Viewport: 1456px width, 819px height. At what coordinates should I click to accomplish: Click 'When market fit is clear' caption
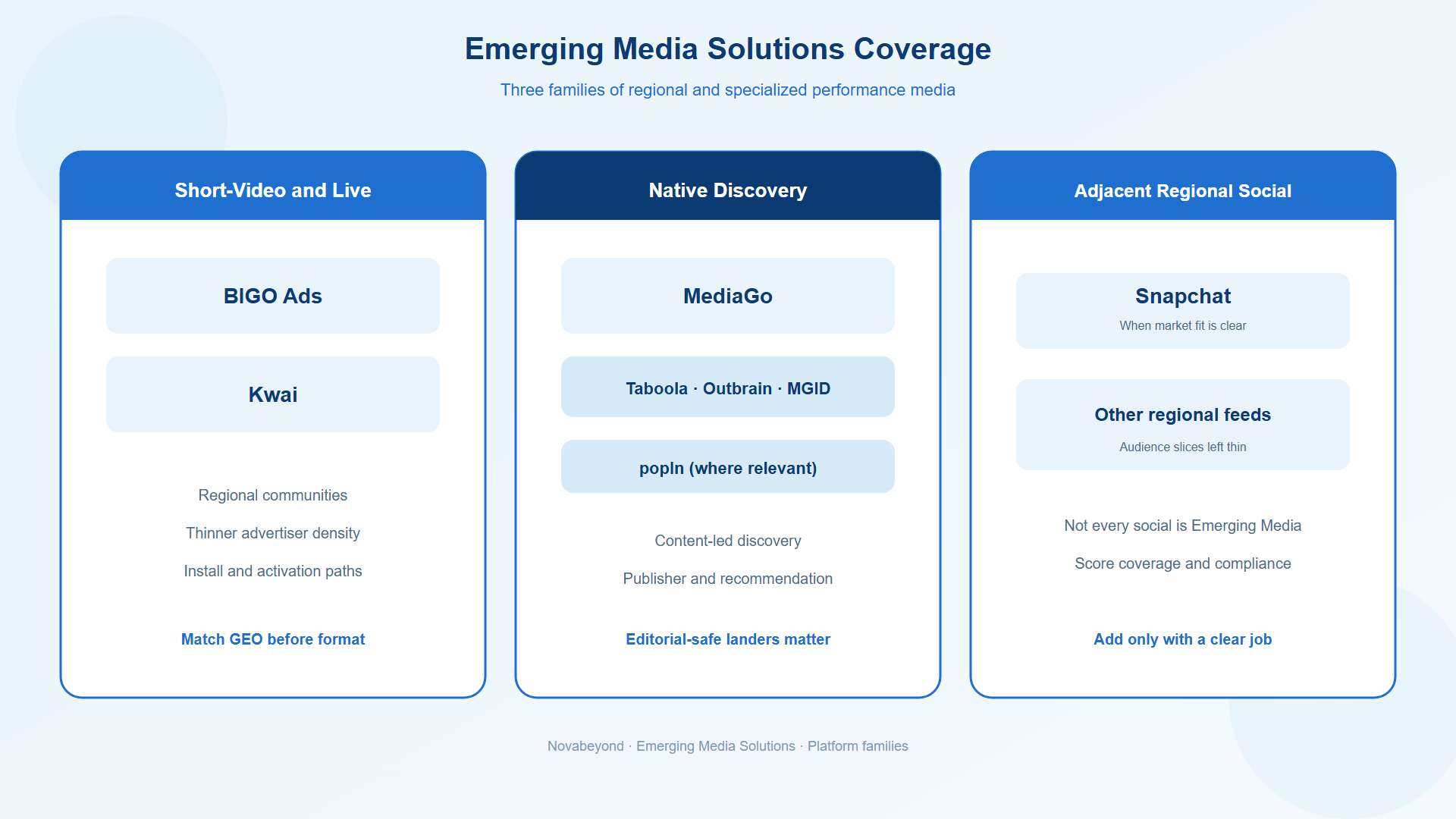coord(1183,325)
